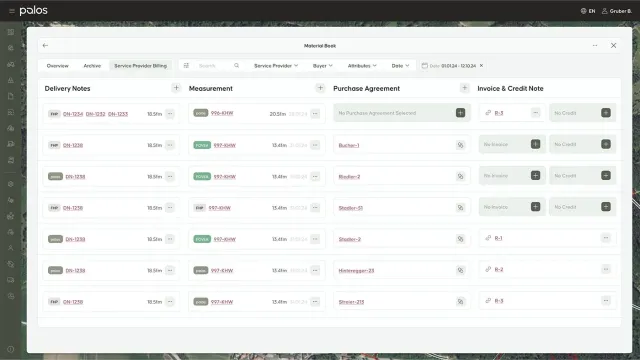Open delivery note DN-1234
The width and height of the screenshot is (640, 360).
click(x=73, y=114)
